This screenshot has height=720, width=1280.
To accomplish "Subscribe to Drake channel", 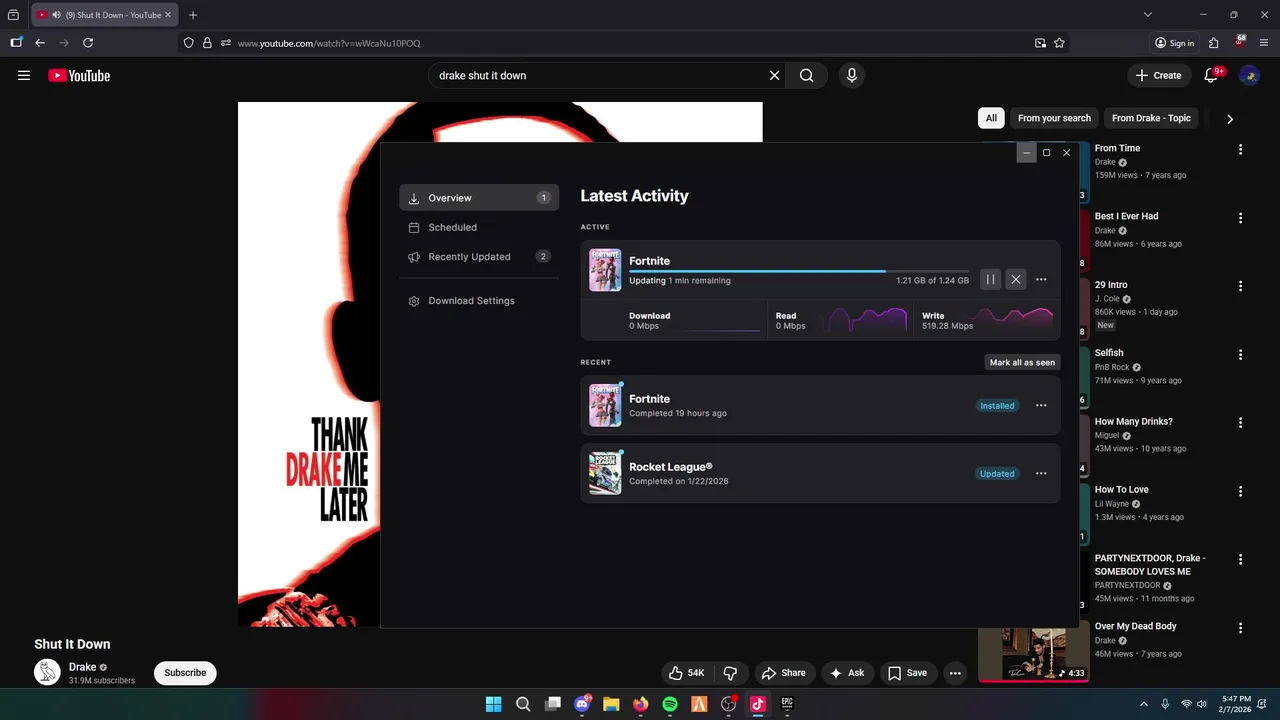I will (185, 673).
